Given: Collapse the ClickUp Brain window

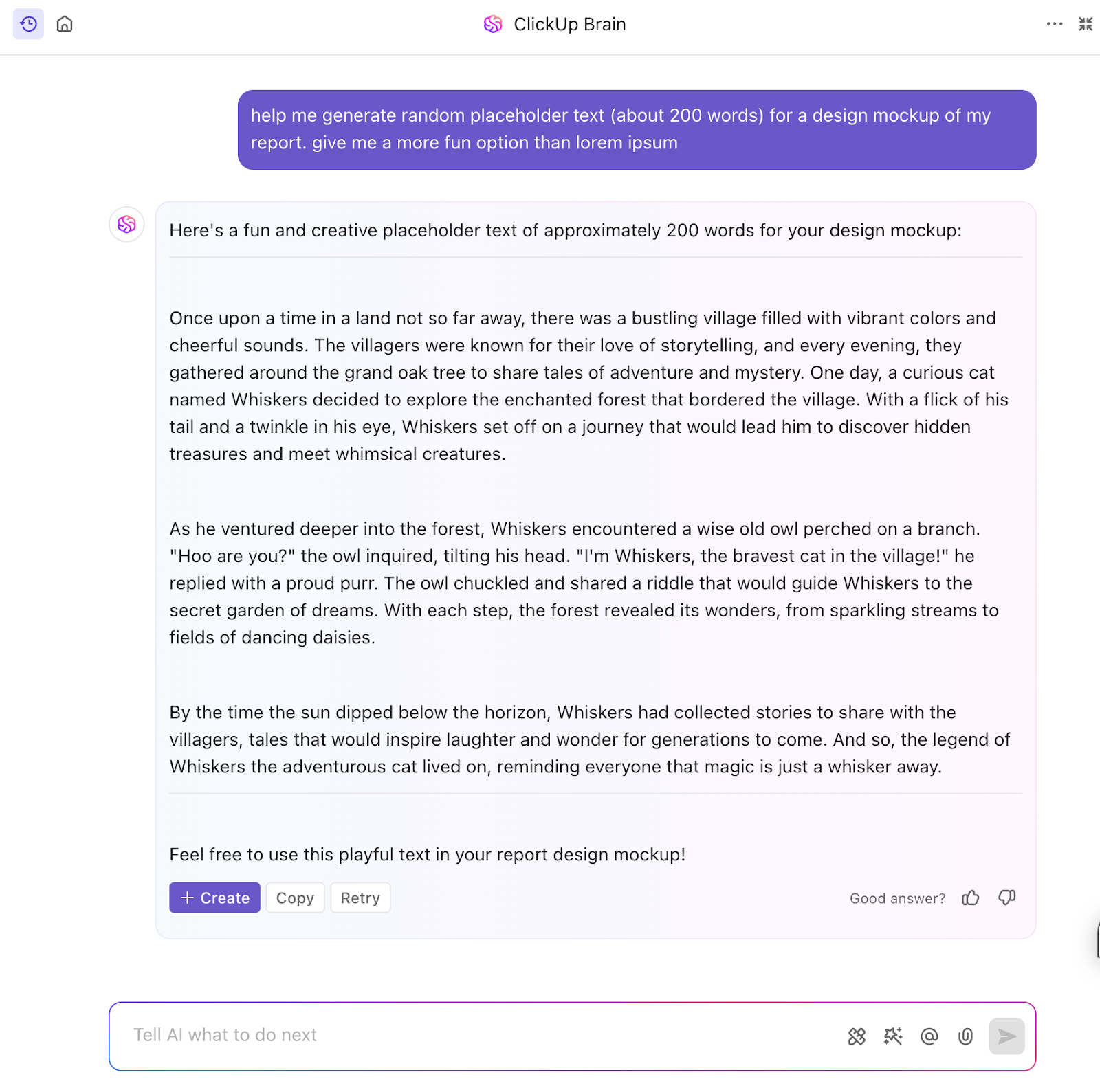Looking at the screenshot, I should [x=1085, y=24].
